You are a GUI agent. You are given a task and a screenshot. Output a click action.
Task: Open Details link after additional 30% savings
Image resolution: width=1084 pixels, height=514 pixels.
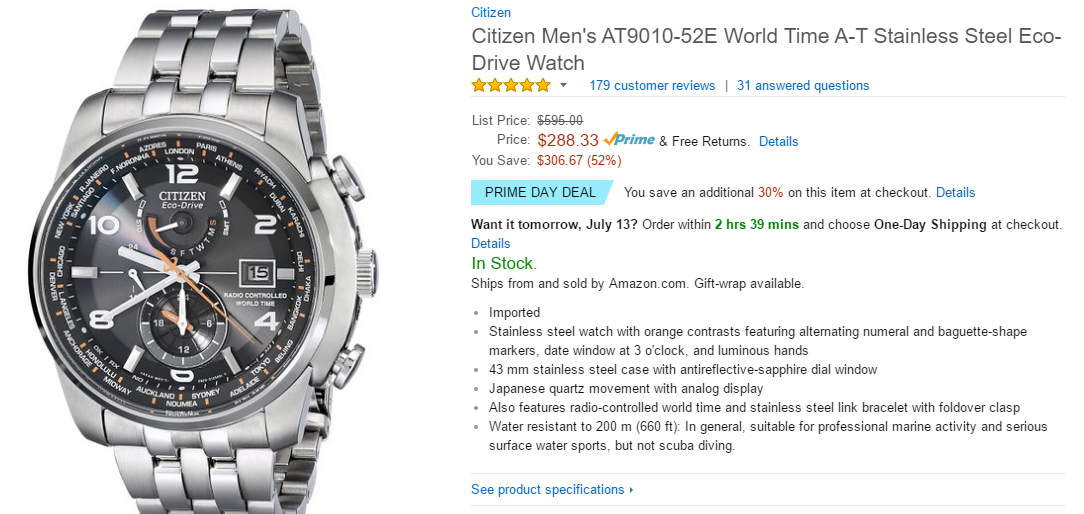click(x=955, y=192)
